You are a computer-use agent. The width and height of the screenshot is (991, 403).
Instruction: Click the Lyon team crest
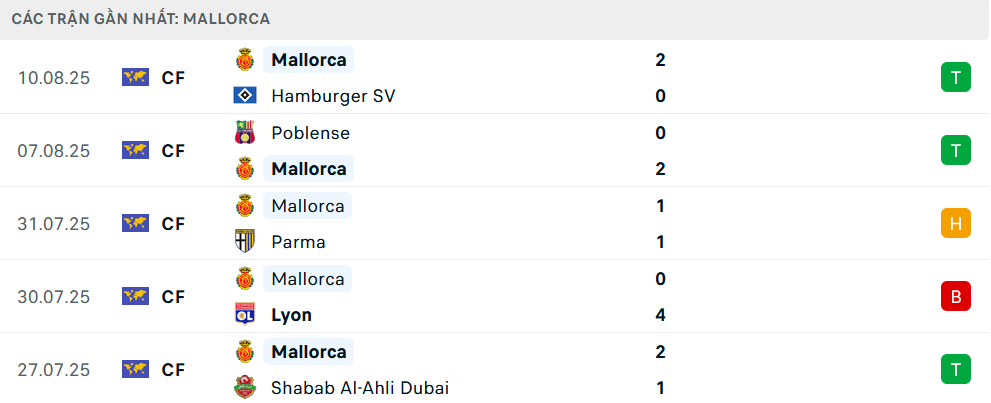click(244, 315)
